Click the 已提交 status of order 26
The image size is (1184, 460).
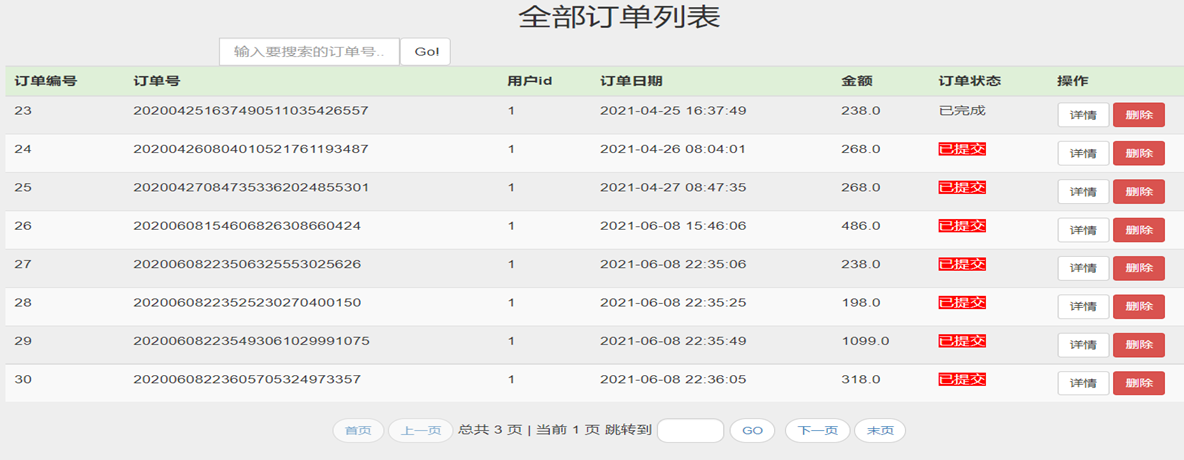(962, 225)
